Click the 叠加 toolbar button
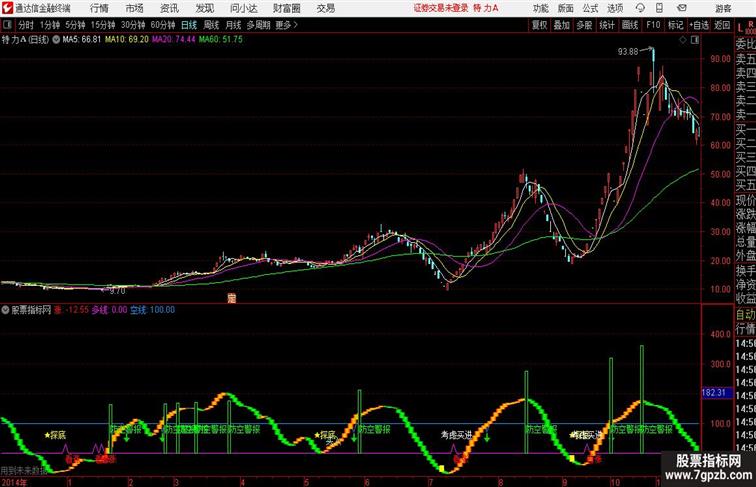Screen dimensions: 756x487 tap(562, 25)
